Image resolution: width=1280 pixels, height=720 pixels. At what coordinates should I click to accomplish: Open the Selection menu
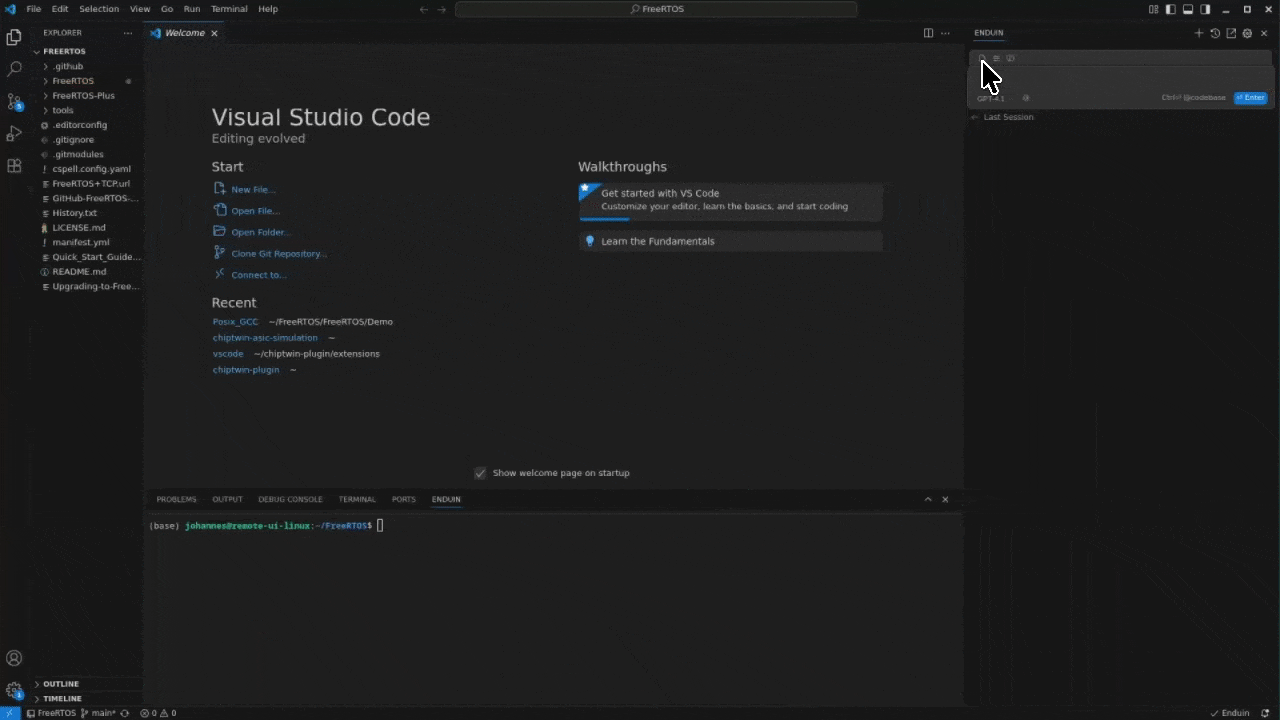point(99,9)
